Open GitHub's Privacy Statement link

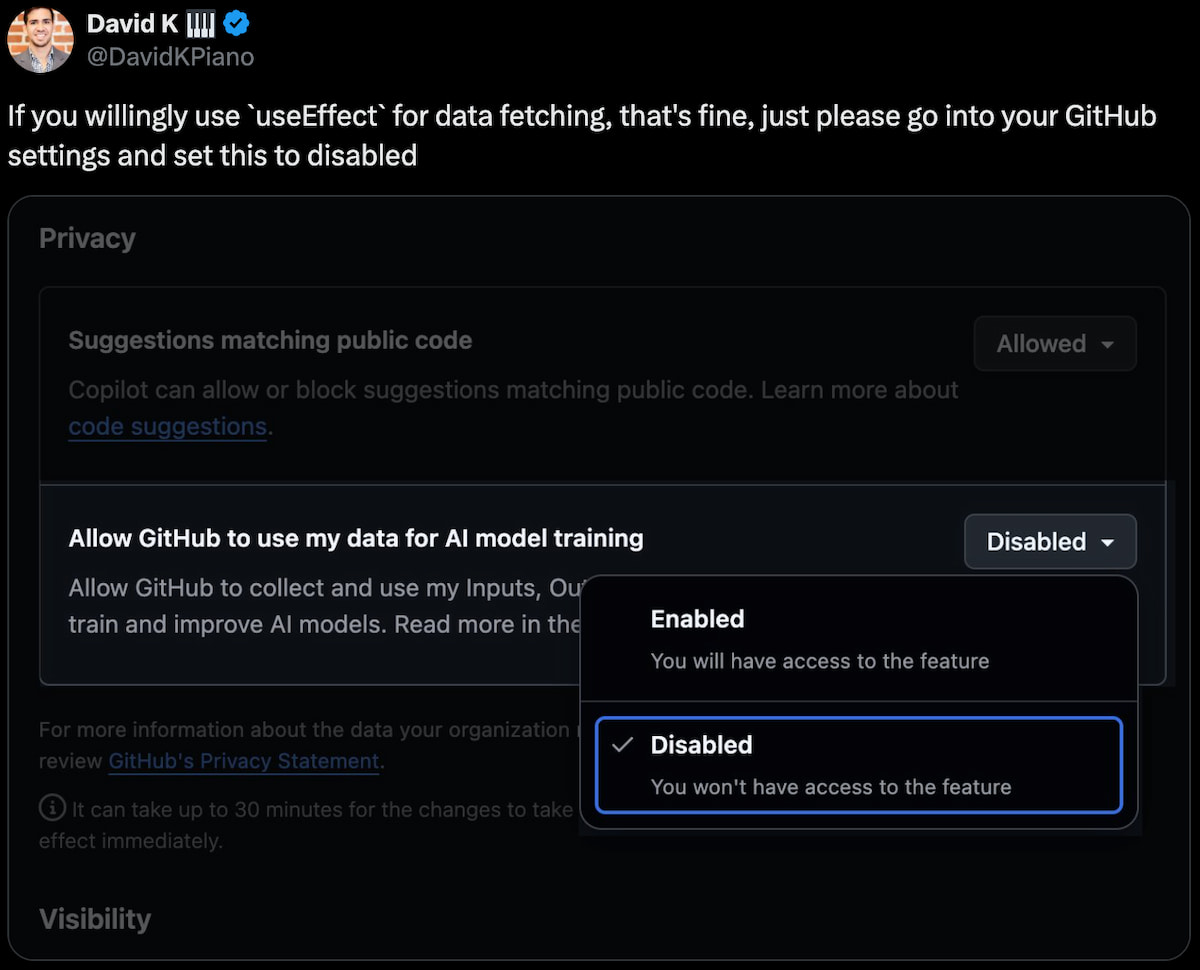click(x=244, y=761)
